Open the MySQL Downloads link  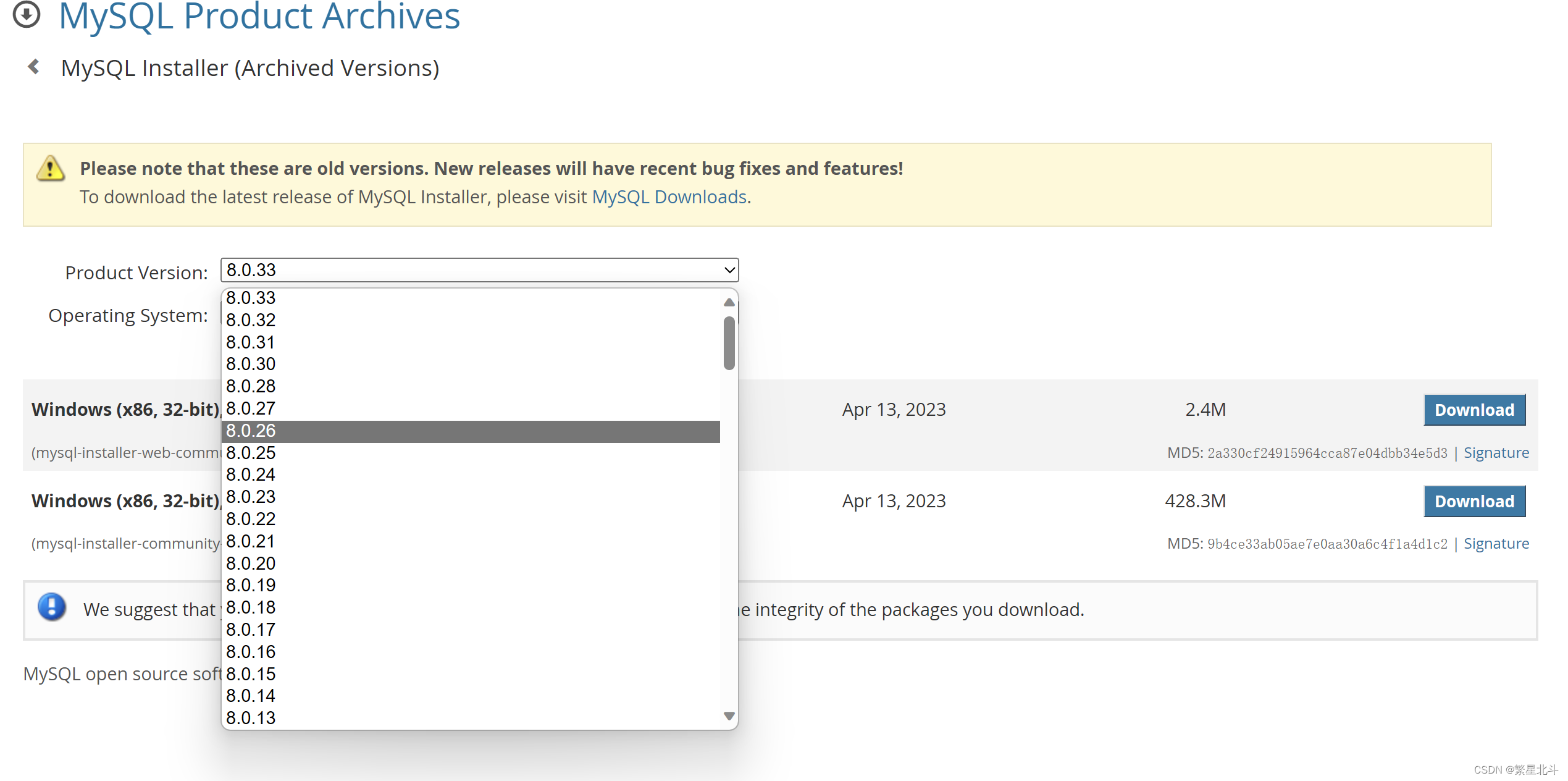click(669, 197)
